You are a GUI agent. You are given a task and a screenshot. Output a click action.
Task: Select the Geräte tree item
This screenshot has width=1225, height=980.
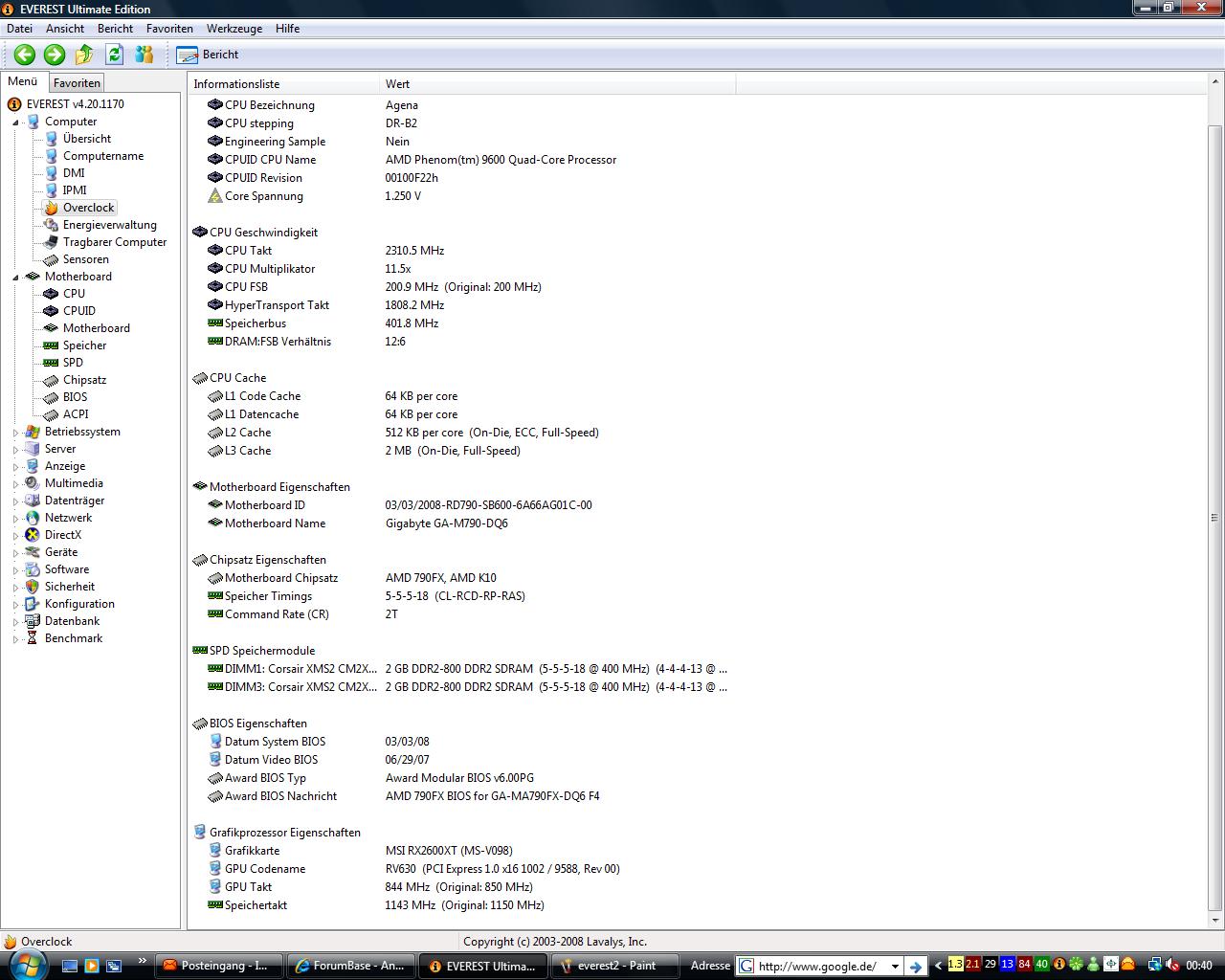(61, 552)
